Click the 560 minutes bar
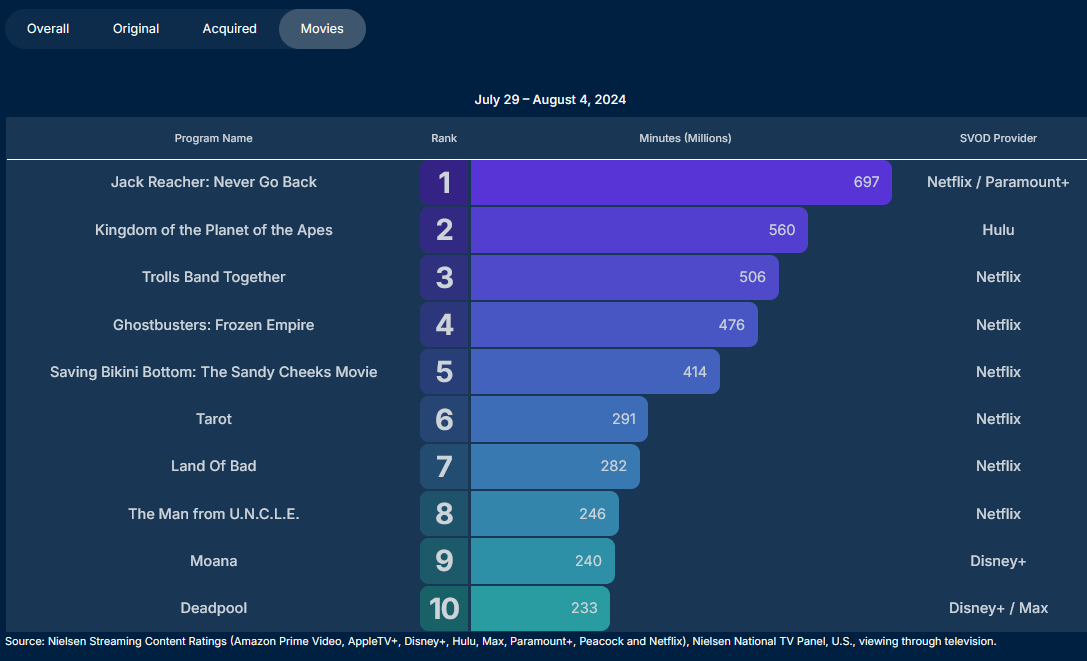The width and height of the screenshot is (1087, 661). point(638,230)
